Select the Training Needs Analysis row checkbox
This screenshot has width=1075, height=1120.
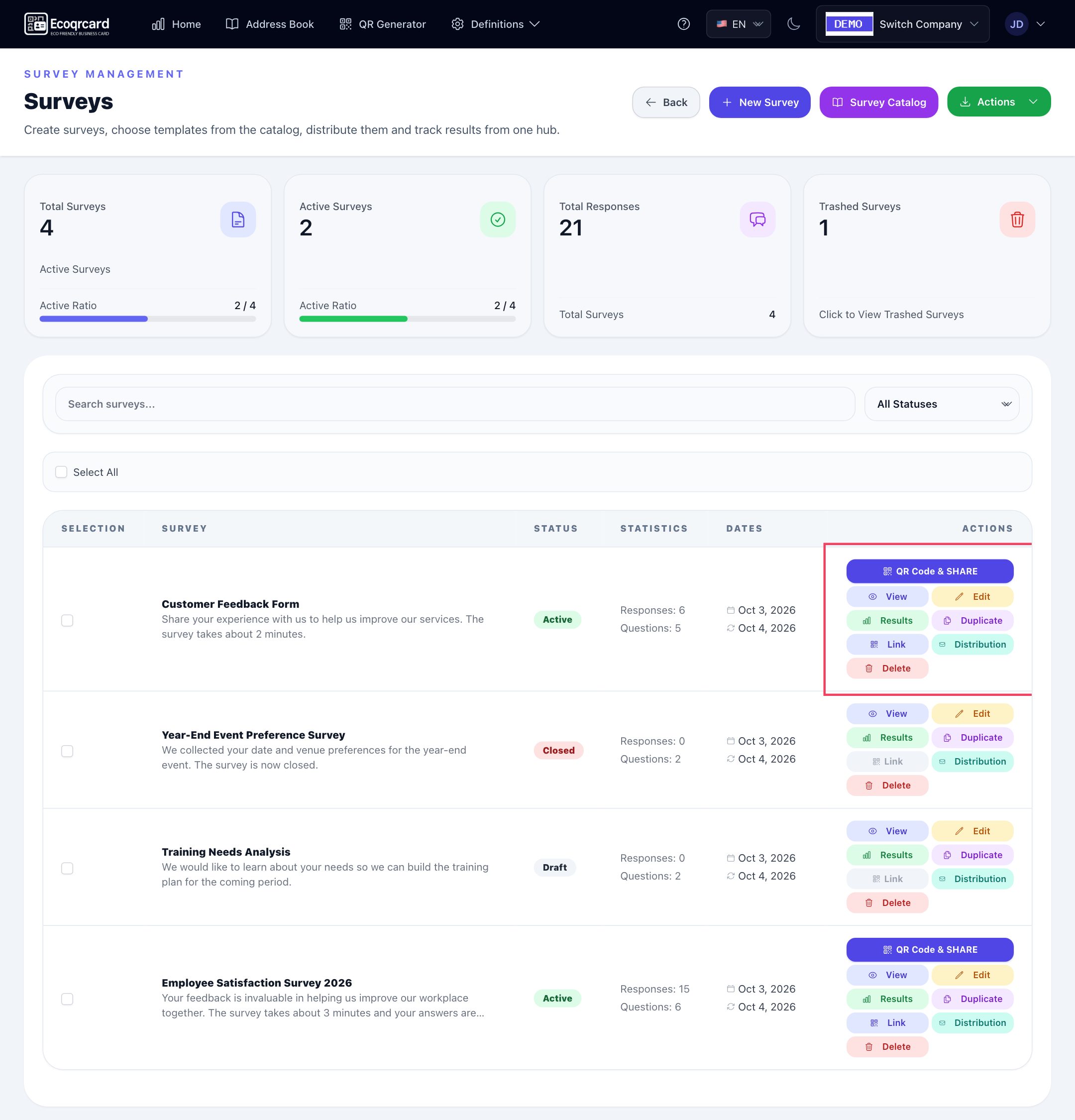pos(67,869)
